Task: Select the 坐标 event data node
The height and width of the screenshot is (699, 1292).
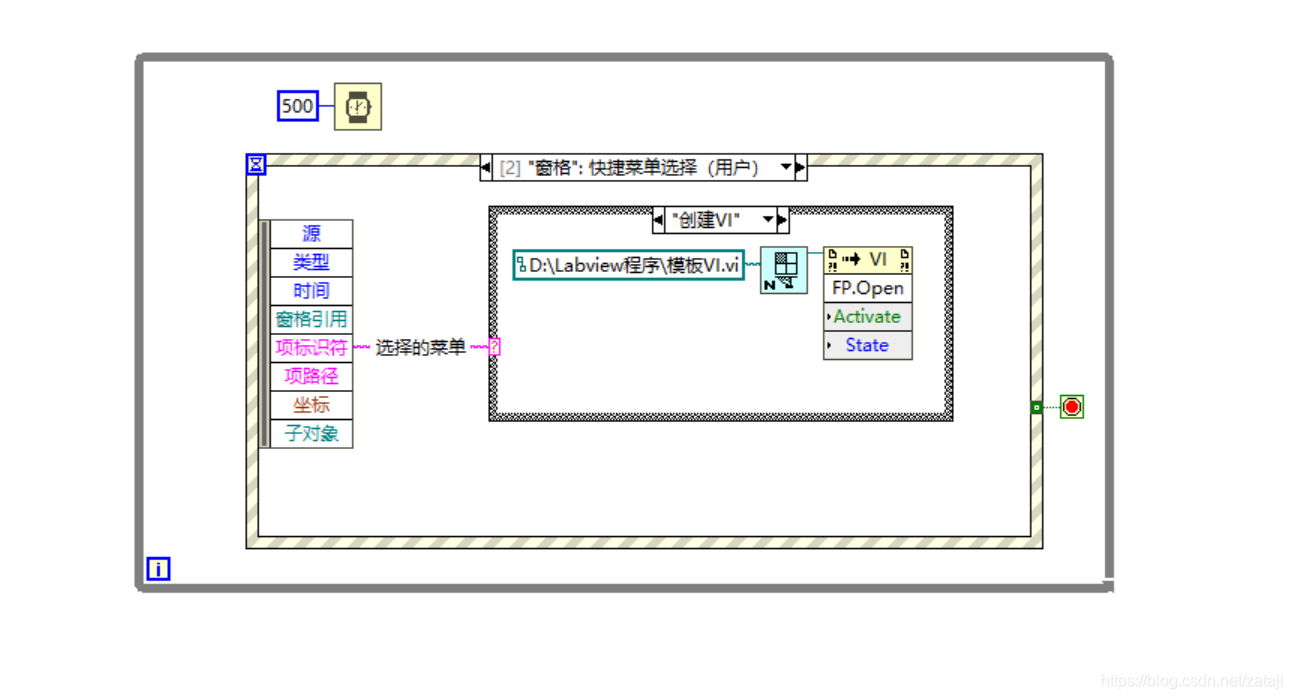Action: tap(311, 405)
